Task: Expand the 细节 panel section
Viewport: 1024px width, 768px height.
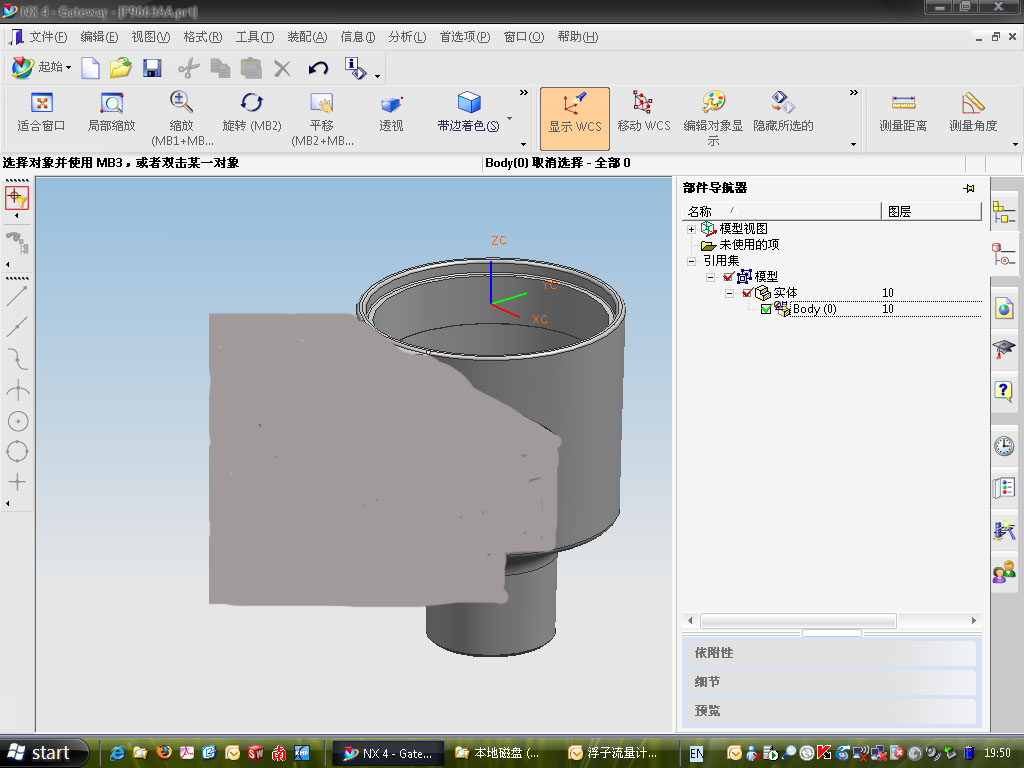Action: point(831,682)
